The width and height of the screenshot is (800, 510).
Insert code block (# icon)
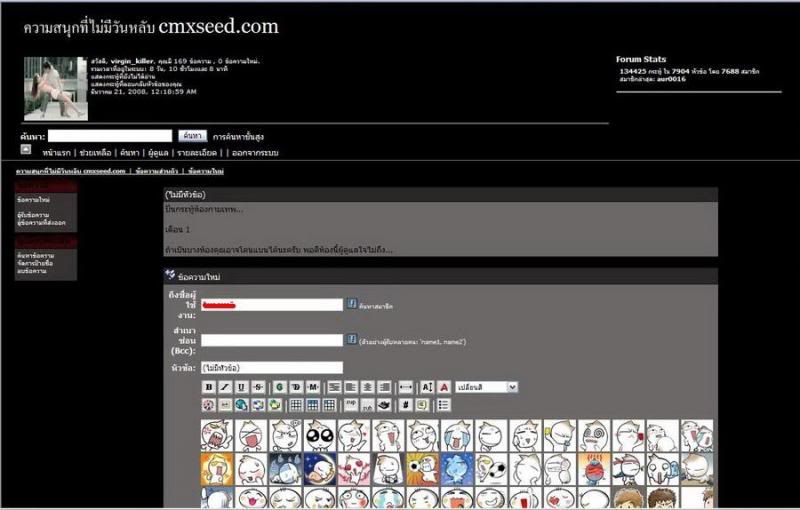click(406, 405)
